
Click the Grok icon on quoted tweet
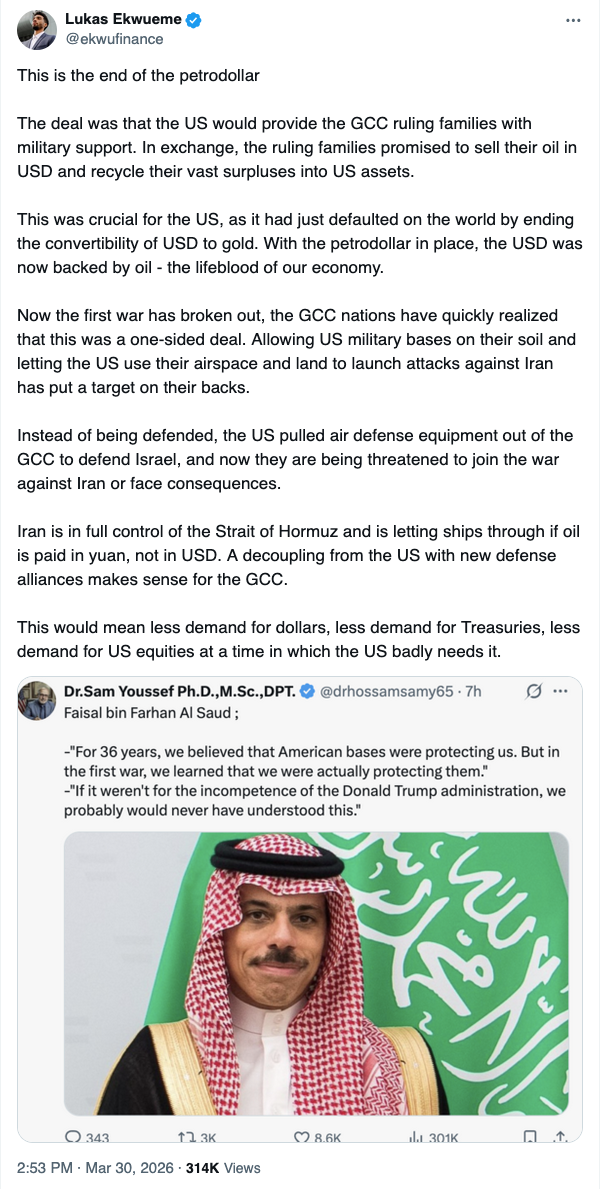pyautogui.click(x=534, y=691)
